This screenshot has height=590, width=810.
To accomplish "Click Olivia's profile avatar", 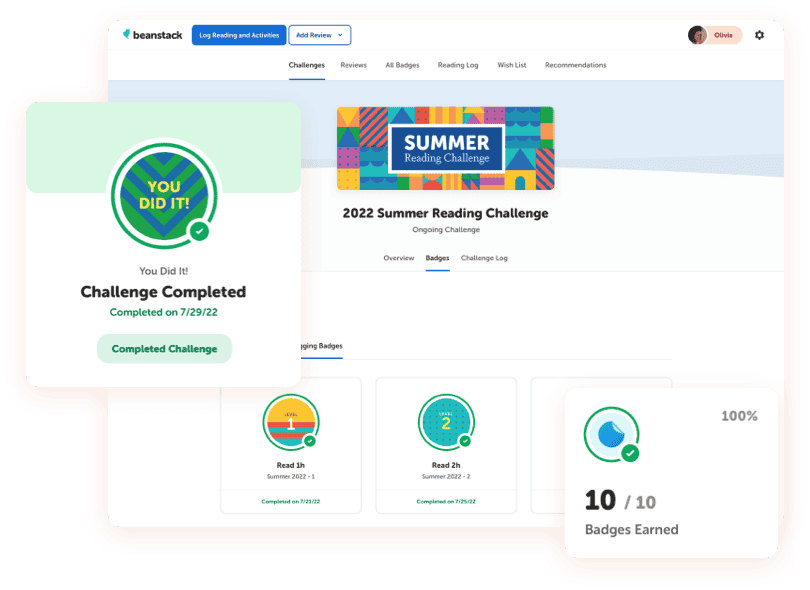I will click(698, 35).
